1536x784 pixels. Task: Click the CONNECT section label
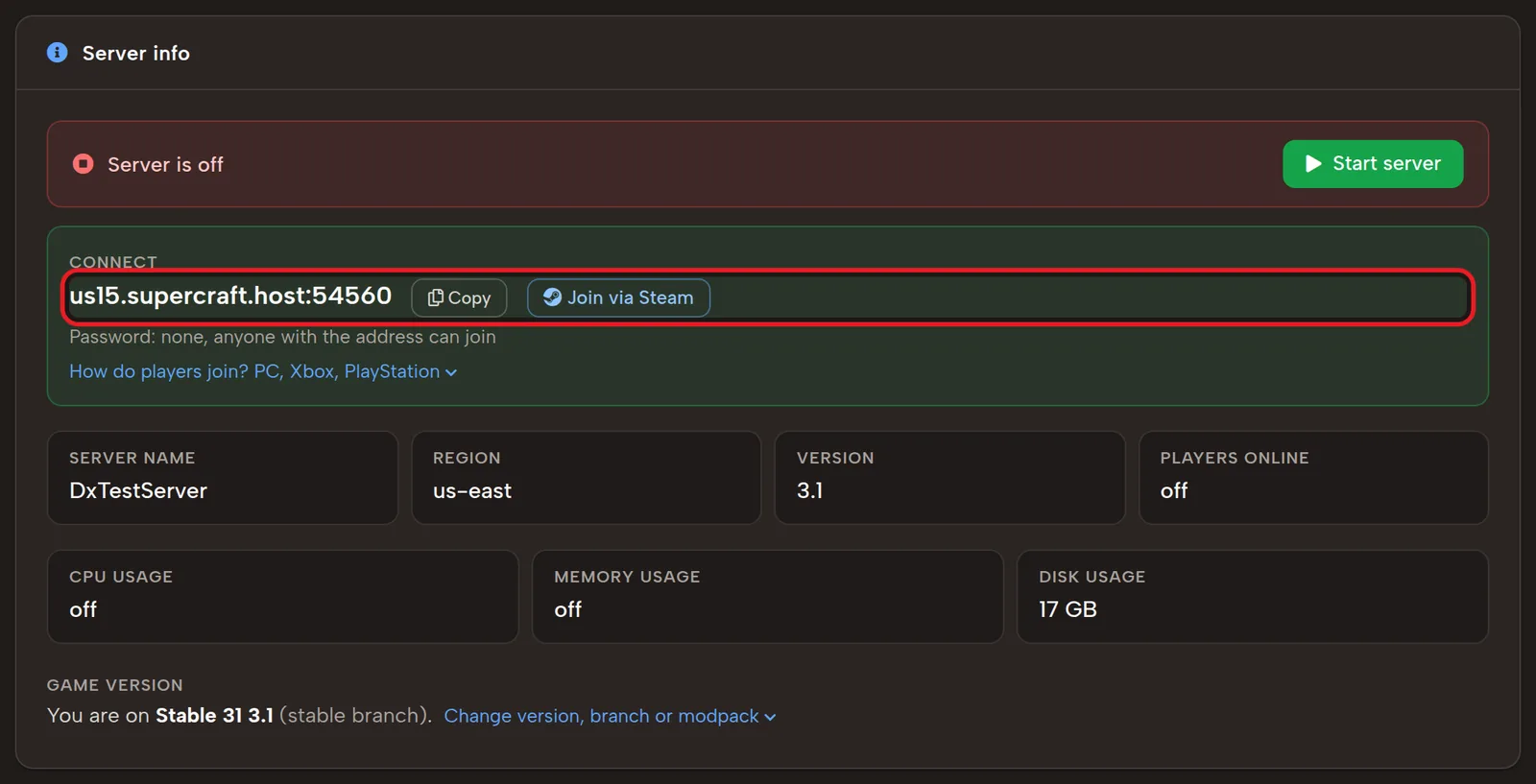(113, 262)
